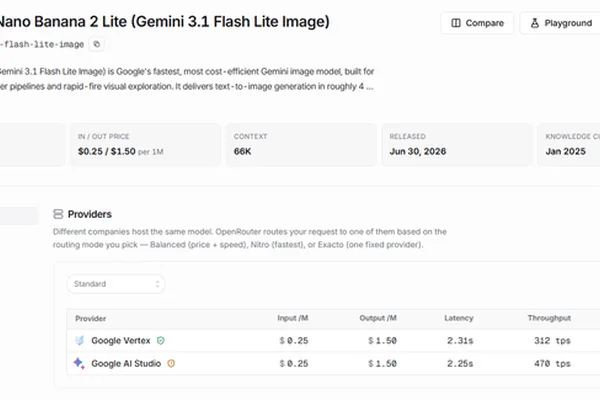Image resolution: width=600 pixels, height=400 pixels.
Task: Click the 470 tps throughput value
Action: click(552, 364)
